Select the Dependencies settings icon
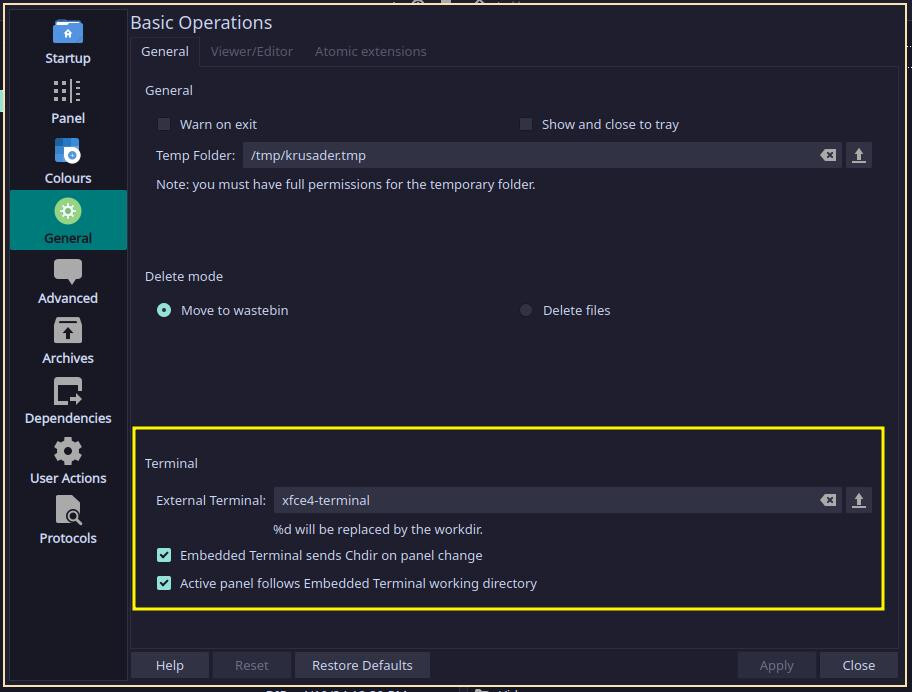Image resolution: width=912 pixels, height=692 pixels. 68,401
